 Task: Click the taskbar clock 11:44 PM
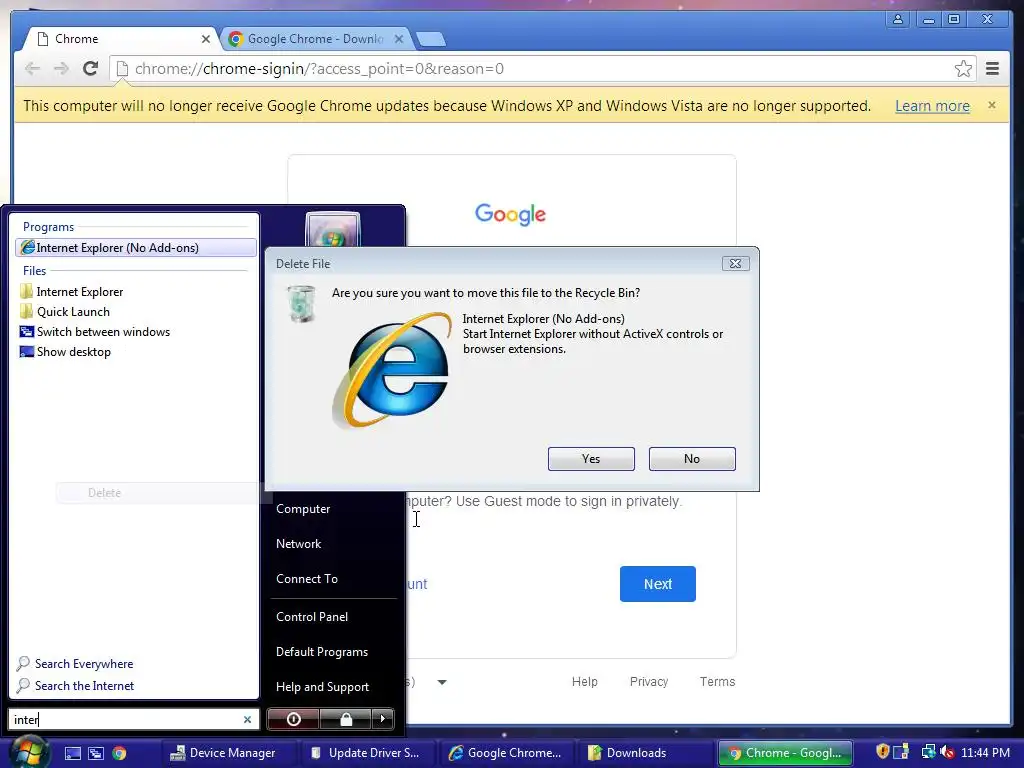985,753
